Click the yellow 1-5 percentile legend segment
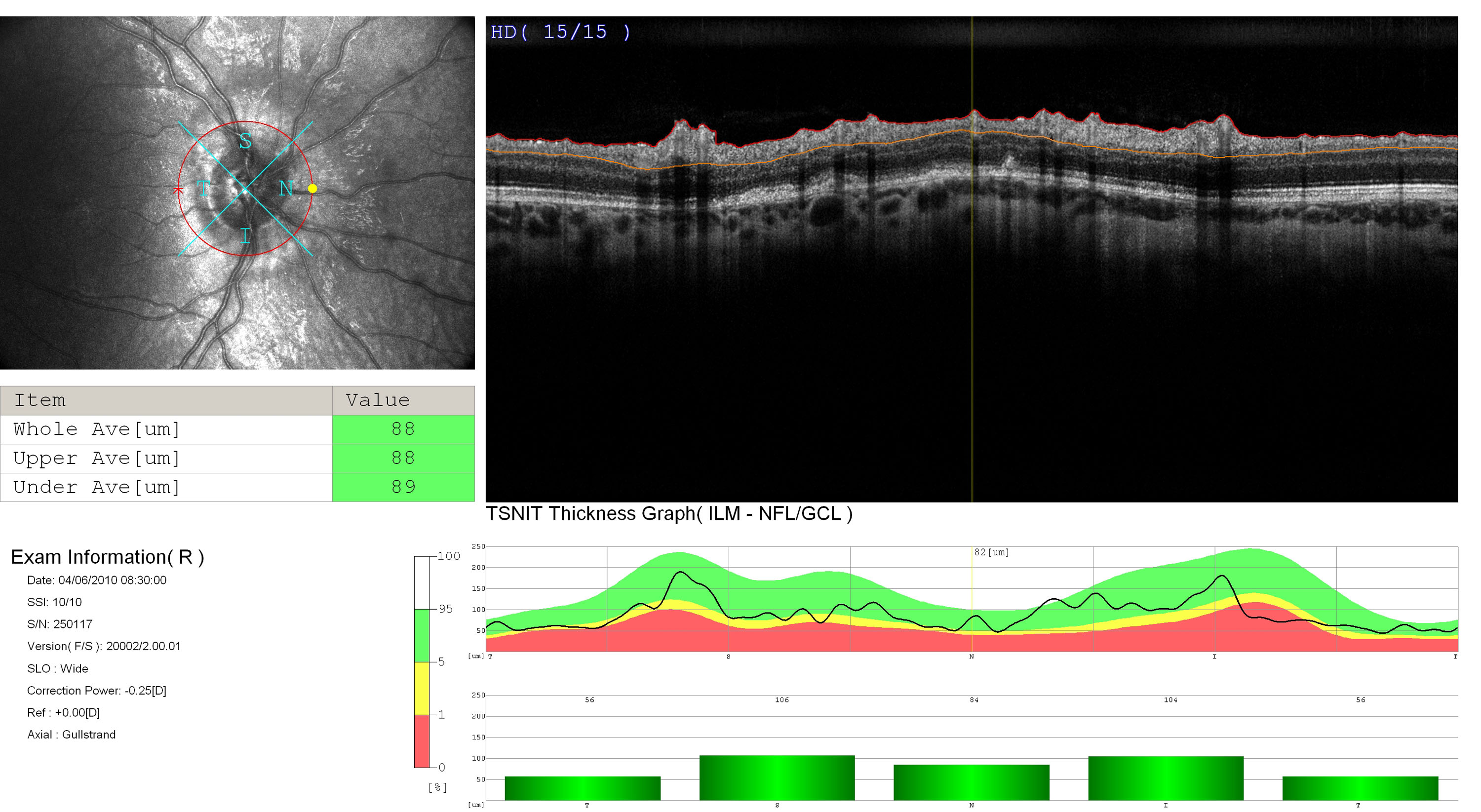This screenshot has width=1481, height=812. (422, 689)
